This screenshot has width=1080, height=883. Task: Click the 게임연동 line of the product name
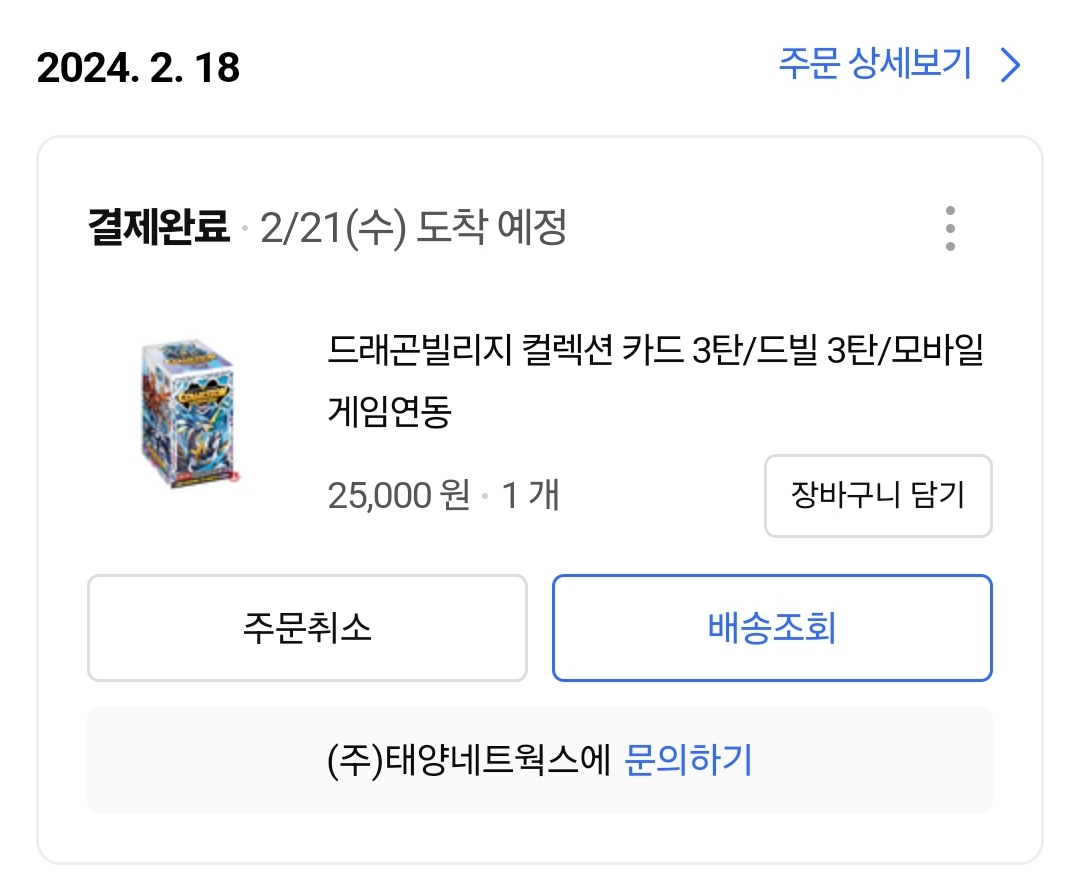390,411
